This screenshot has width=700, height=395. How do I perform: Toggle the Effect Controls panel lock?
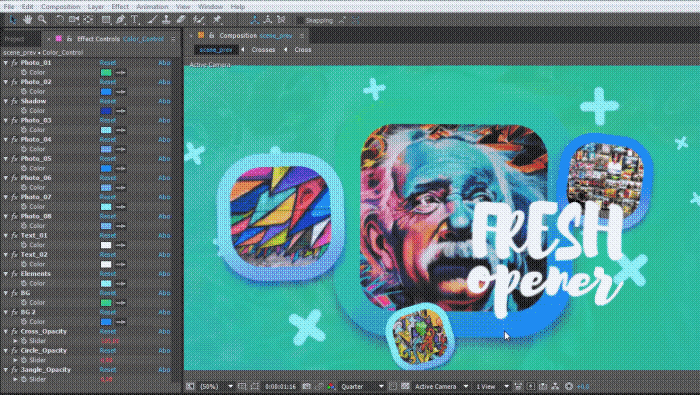coord(69,39)
